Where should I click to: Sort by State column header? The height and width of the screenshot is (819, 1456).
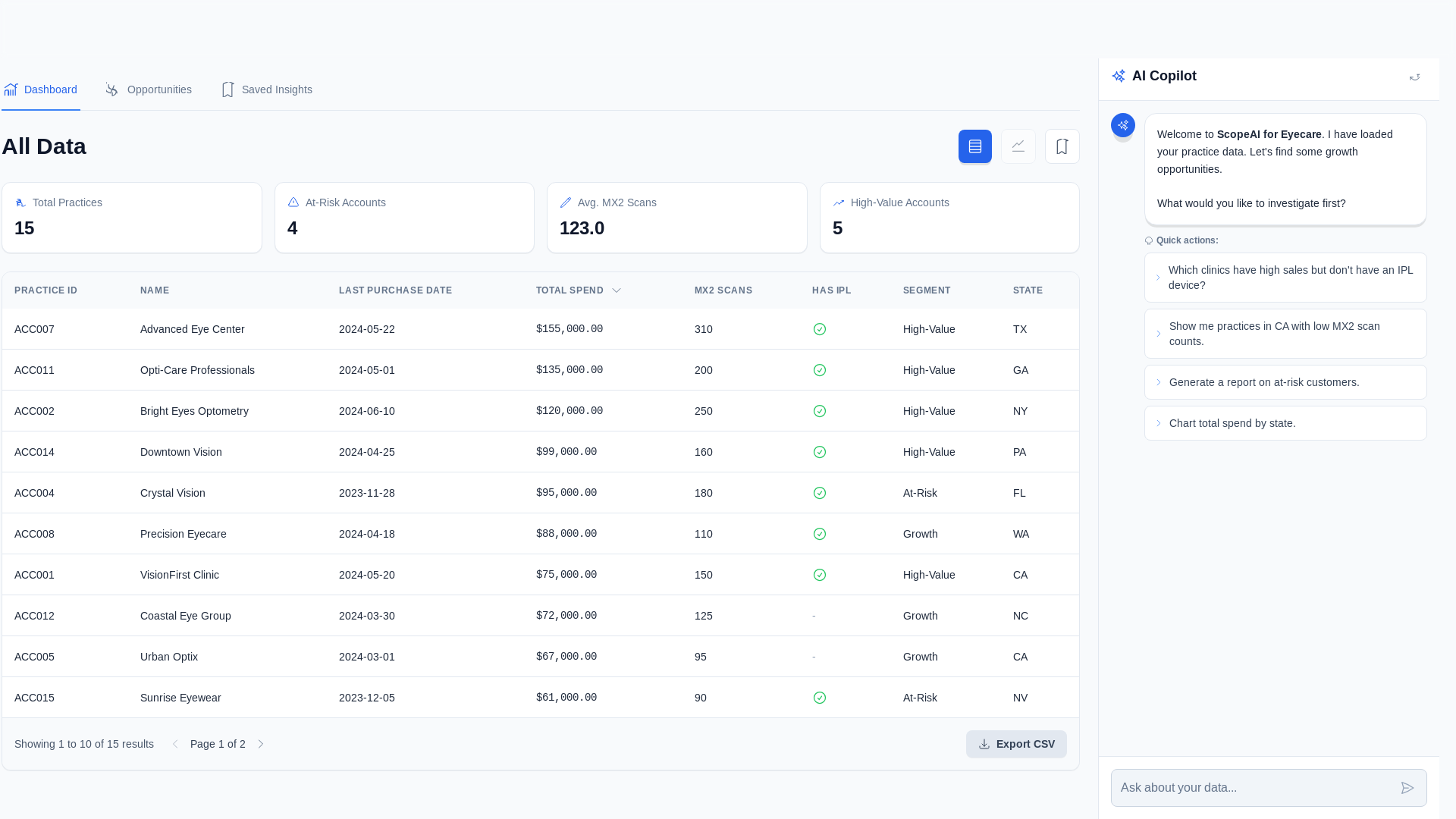pyautogui.click(x=1028, y=290)
